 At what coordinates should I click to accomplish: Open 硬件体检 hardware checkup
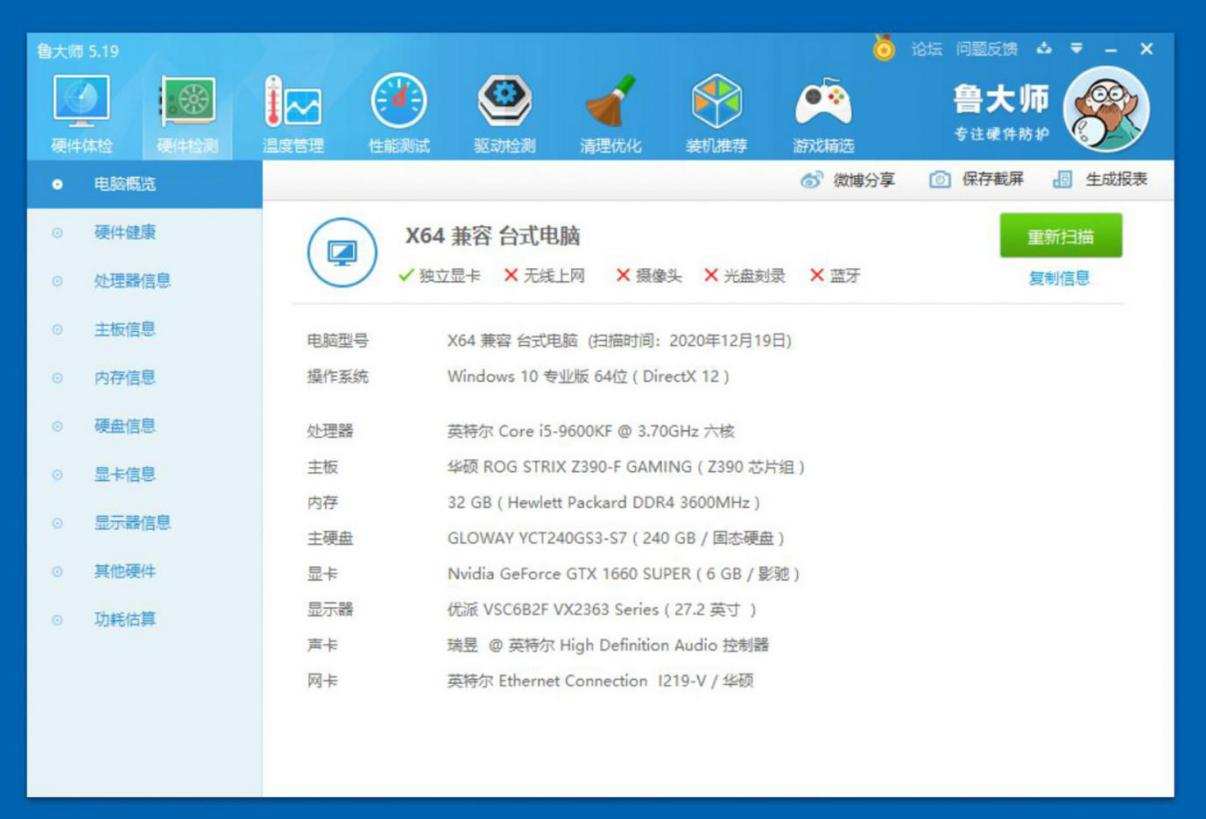coord(82,113)
